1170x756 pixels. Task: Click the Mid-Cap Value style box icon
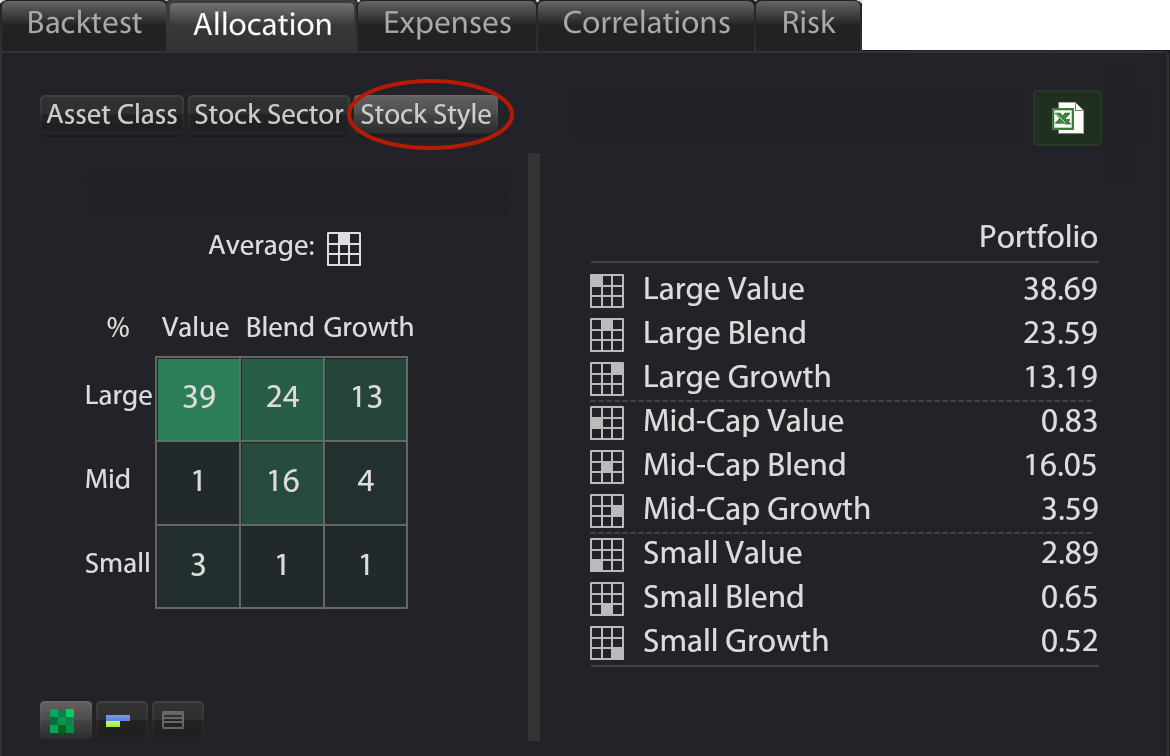607,422
